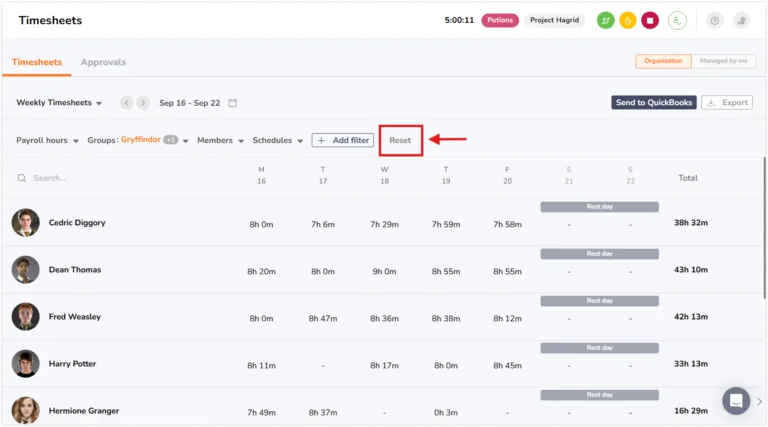Open Hermione Granger's avatar

(25, 410)
